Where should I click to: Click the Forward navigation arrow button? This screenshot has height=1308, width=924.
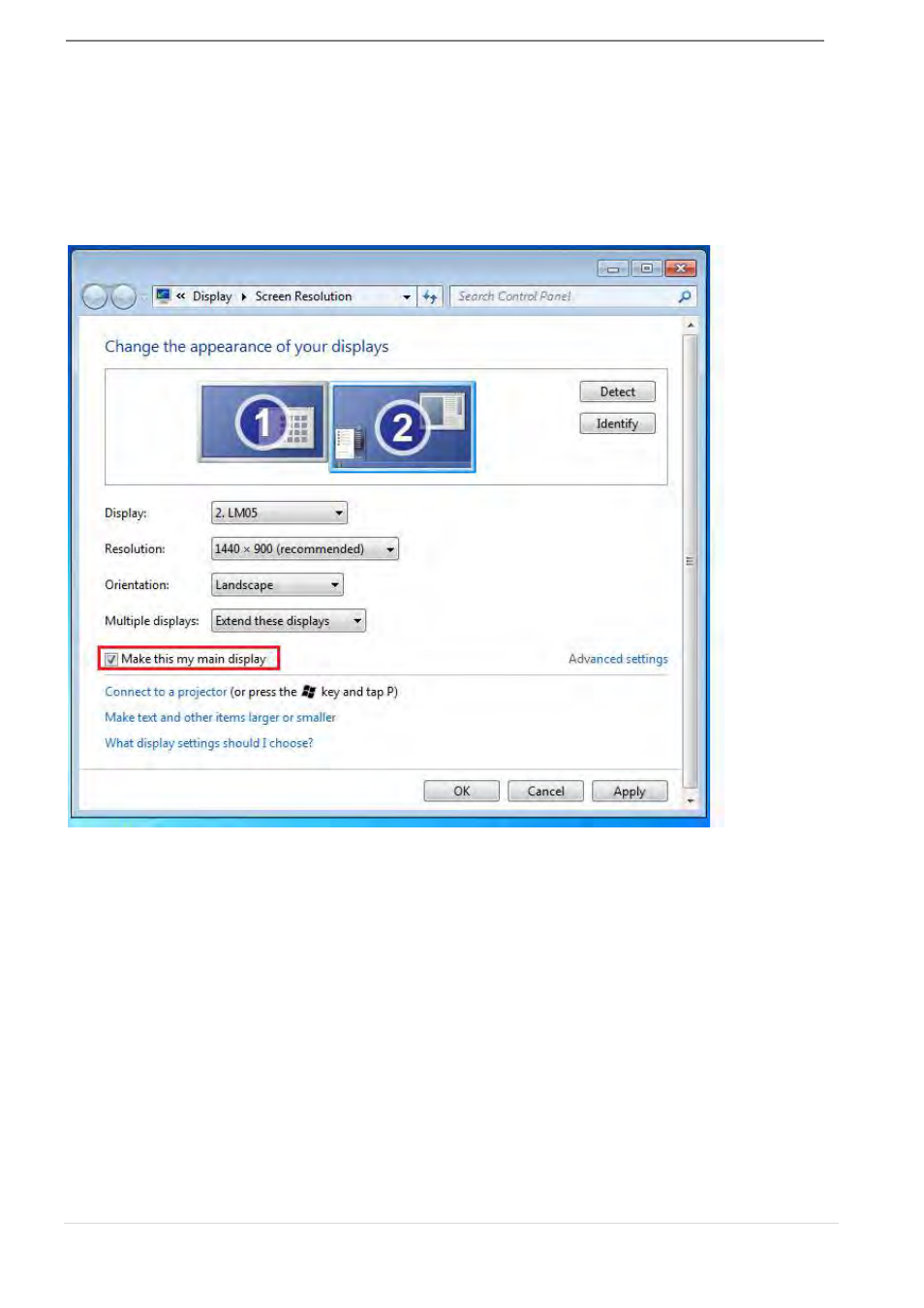point(124,296)
